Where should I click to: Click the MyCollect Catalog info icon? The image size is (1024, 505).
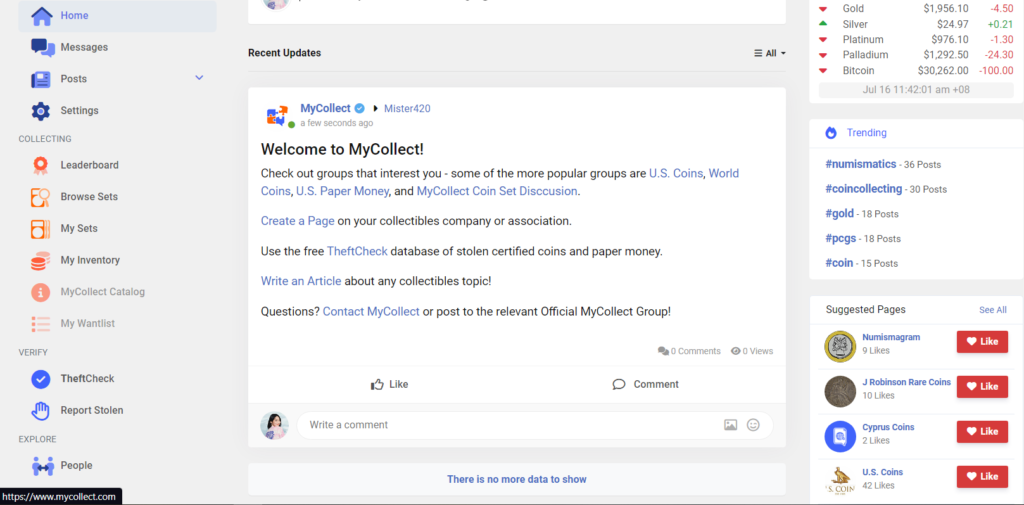tap(40, 292)
